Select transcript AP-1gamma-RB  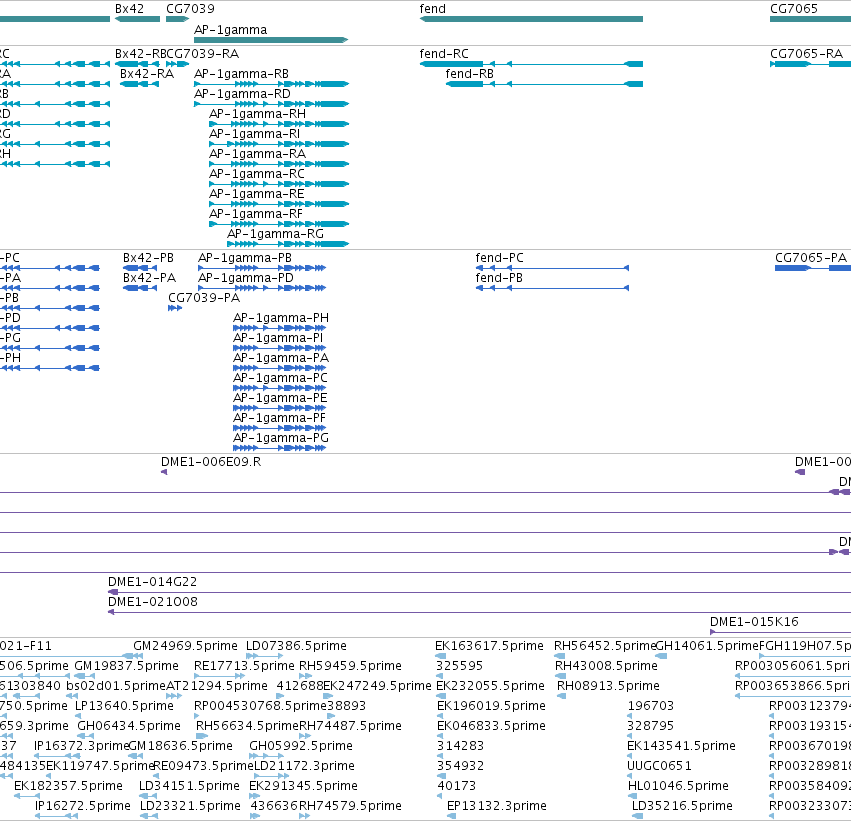(242, 74)
